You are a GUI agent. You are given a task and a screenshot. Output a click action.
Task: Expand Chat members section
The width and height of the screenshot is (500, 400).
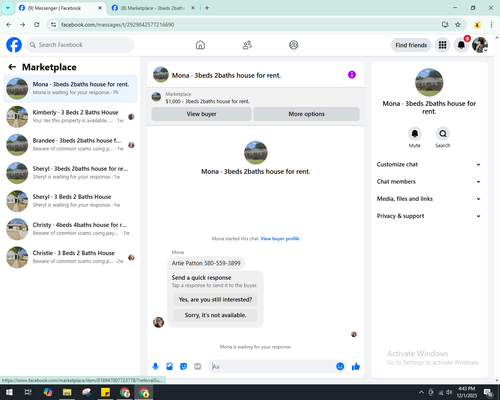click(x=429, y=182)
